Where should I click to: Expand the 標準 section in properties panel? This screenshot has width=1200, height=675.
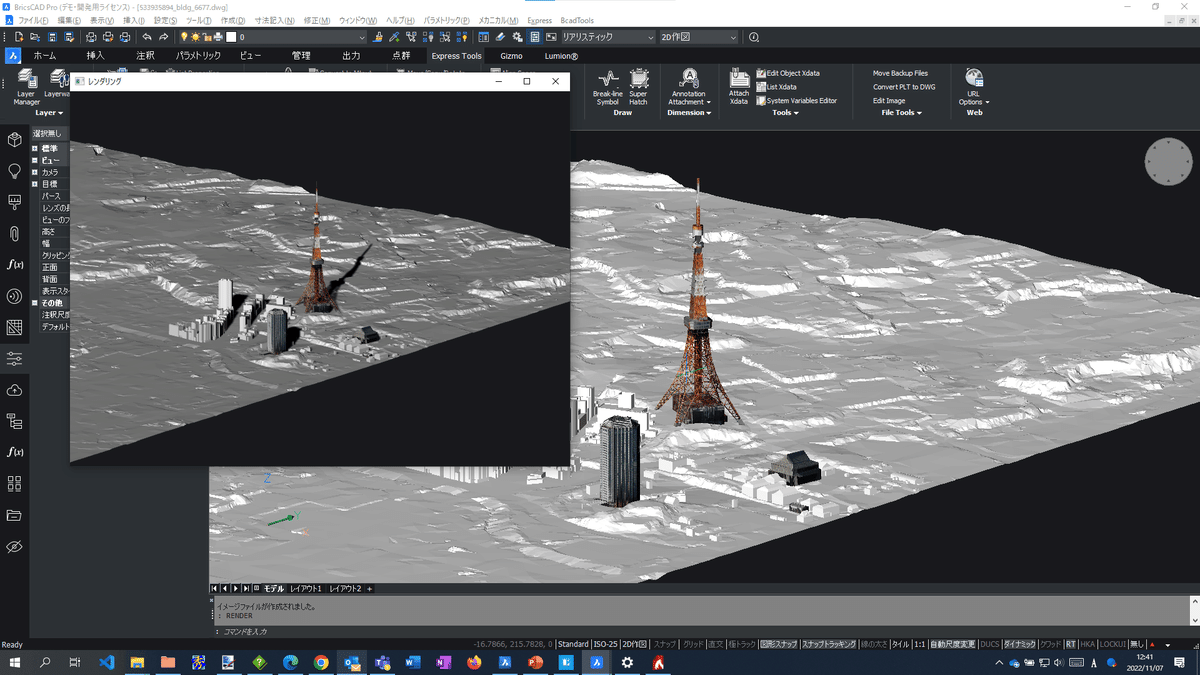tap(35, 148)
